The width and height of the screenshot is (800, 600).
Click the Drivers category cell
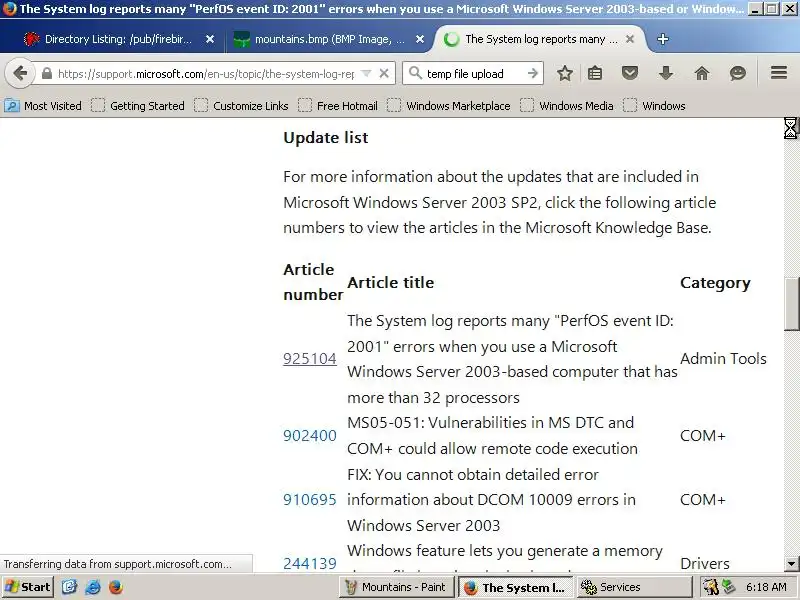pos(705,563)
